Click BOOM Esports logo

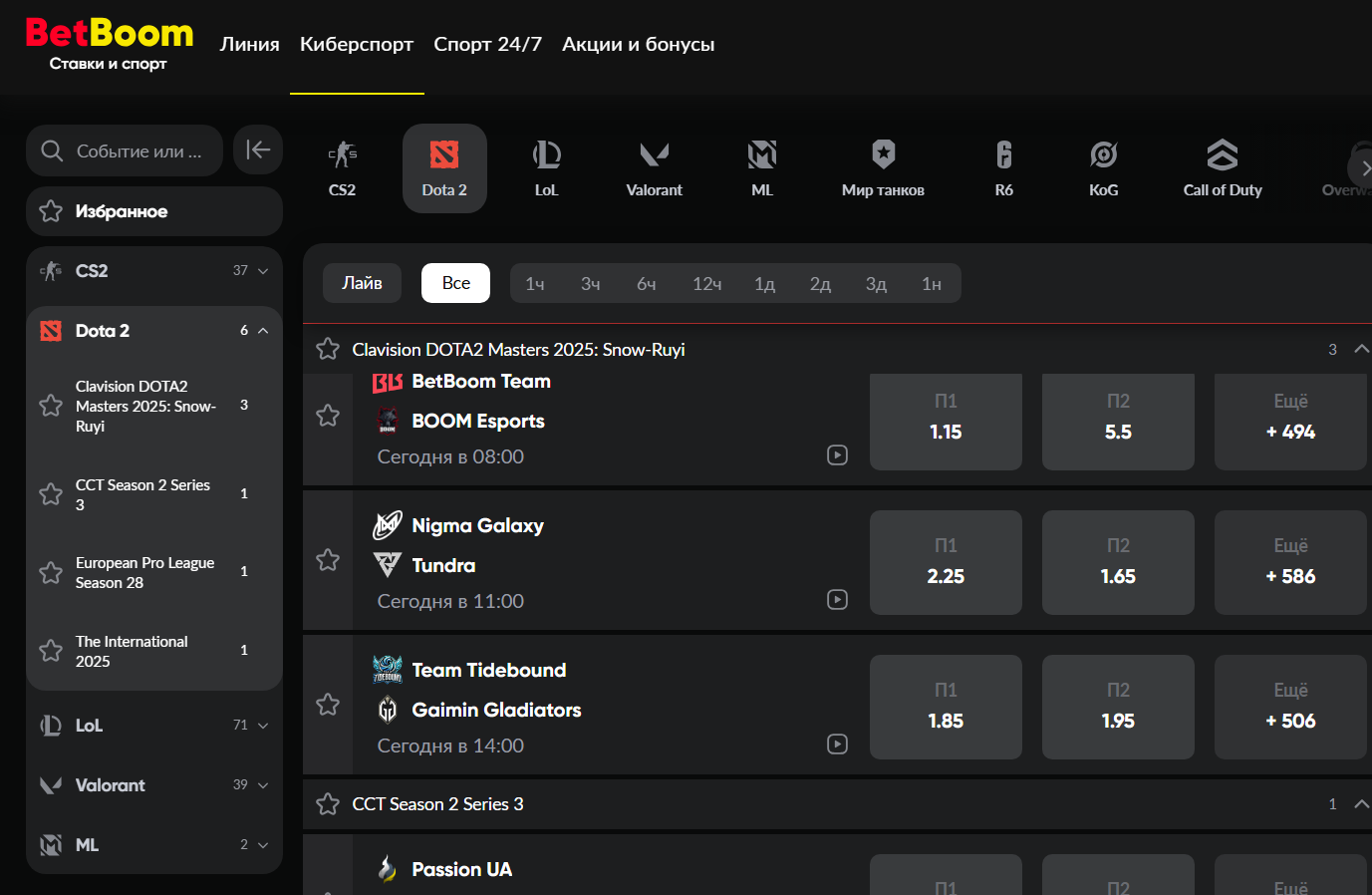388,422
